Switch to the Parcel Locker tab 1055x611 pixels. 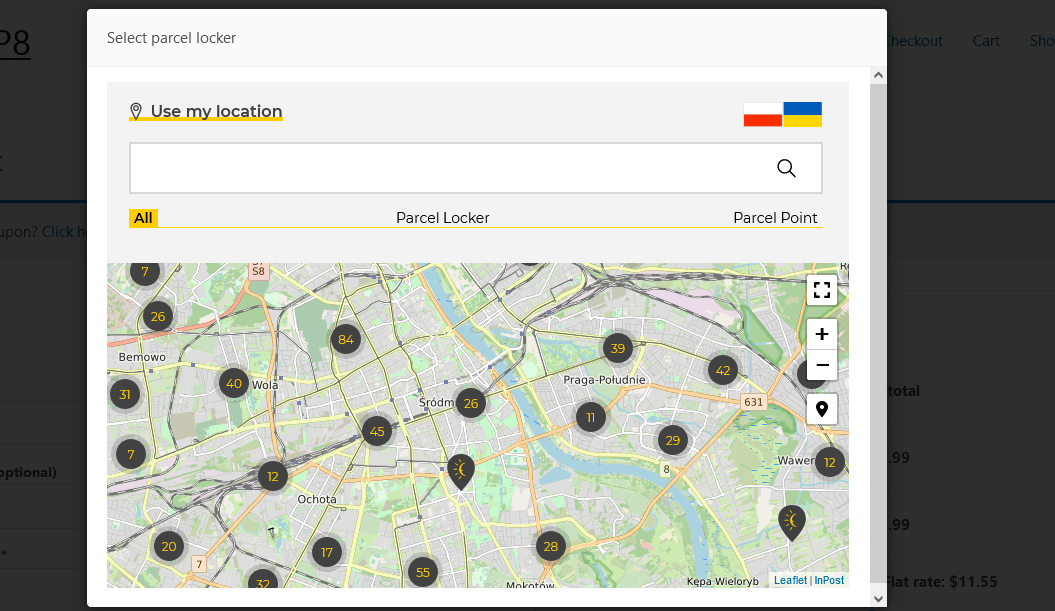(x=443, y=218)
